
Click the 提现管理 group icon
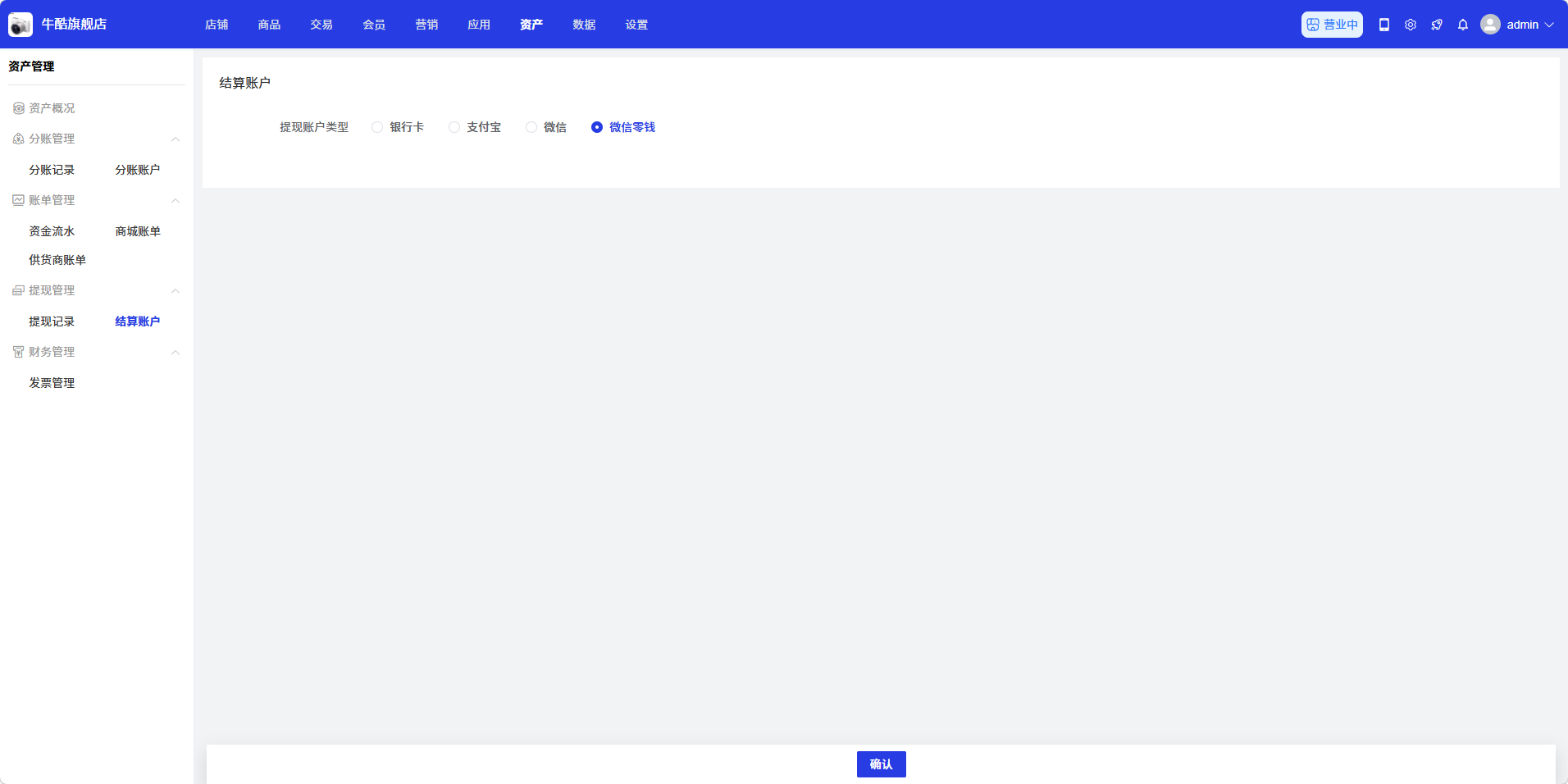pyautogui.click(x=18, y=290)
